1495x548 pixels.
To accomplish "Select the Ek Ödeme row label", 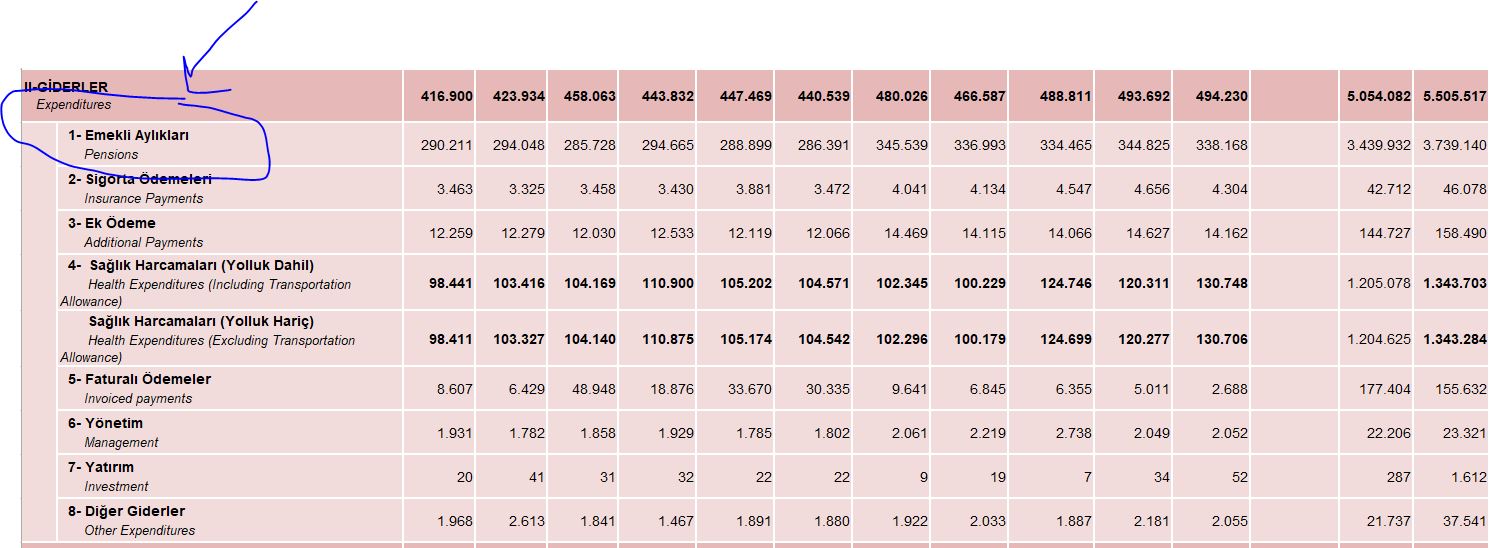I will pyautogui.click(x=112, y=224).
